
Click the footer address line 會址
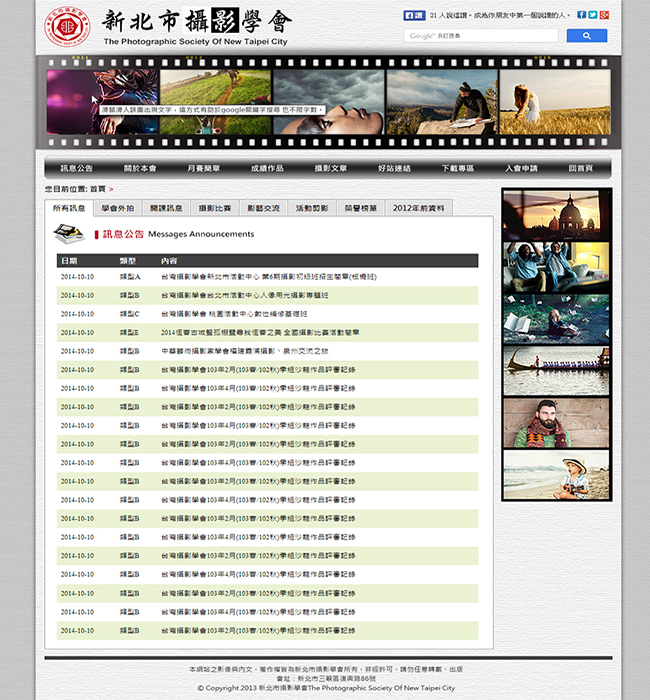click(x=326, y=679)
